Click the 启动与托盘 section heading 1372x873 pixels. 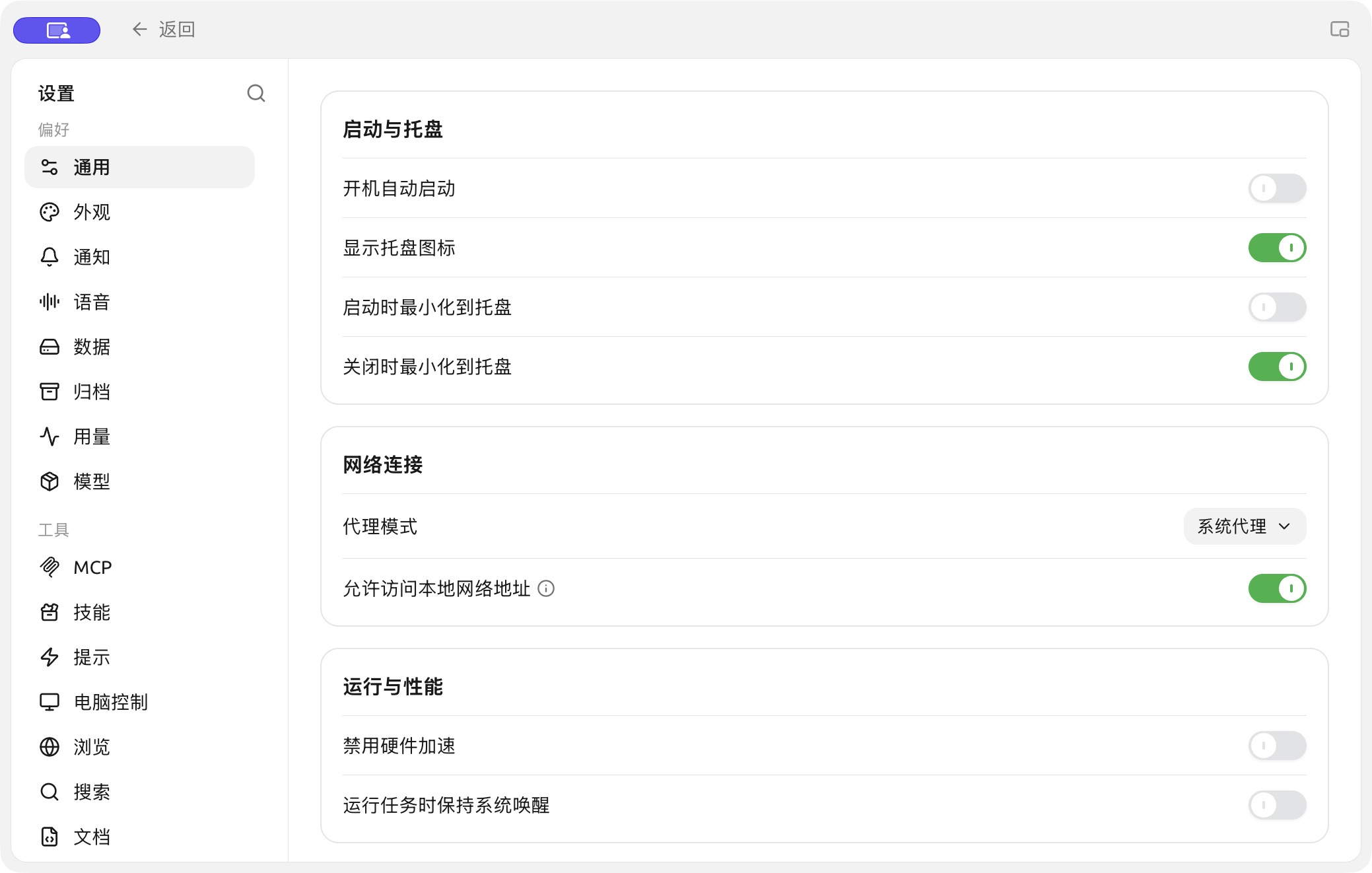(393, 129)
